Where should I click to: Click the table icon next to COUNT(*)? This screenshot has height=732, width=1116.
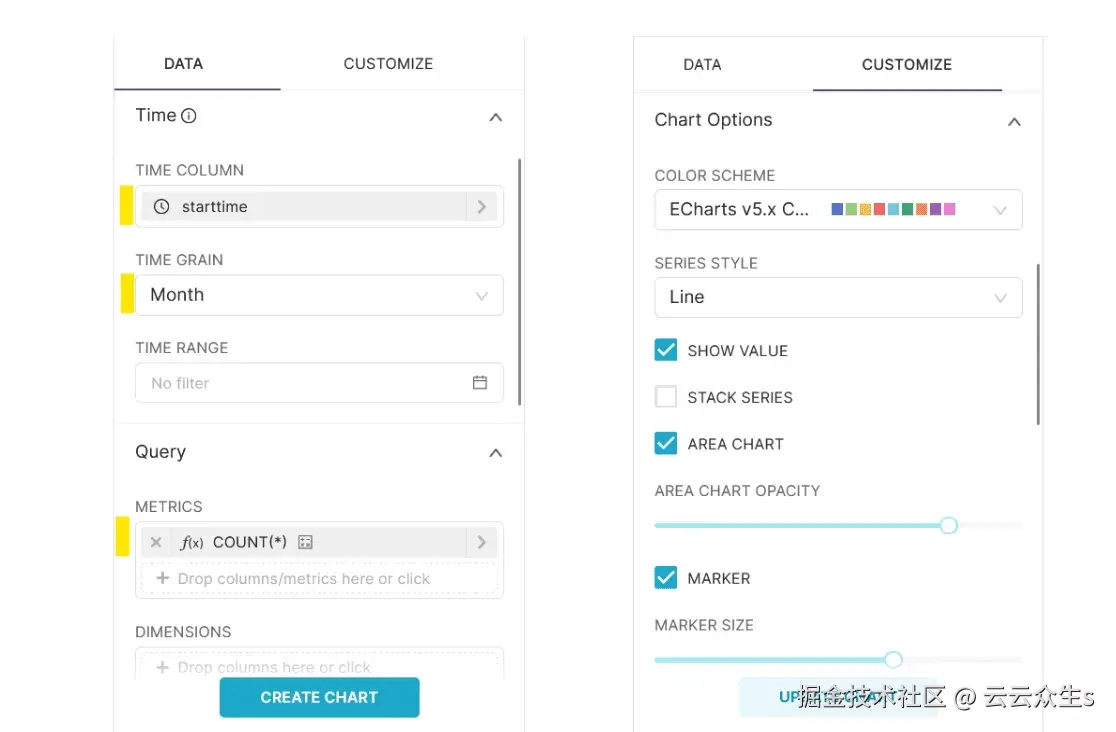click(x=306, y=542)
